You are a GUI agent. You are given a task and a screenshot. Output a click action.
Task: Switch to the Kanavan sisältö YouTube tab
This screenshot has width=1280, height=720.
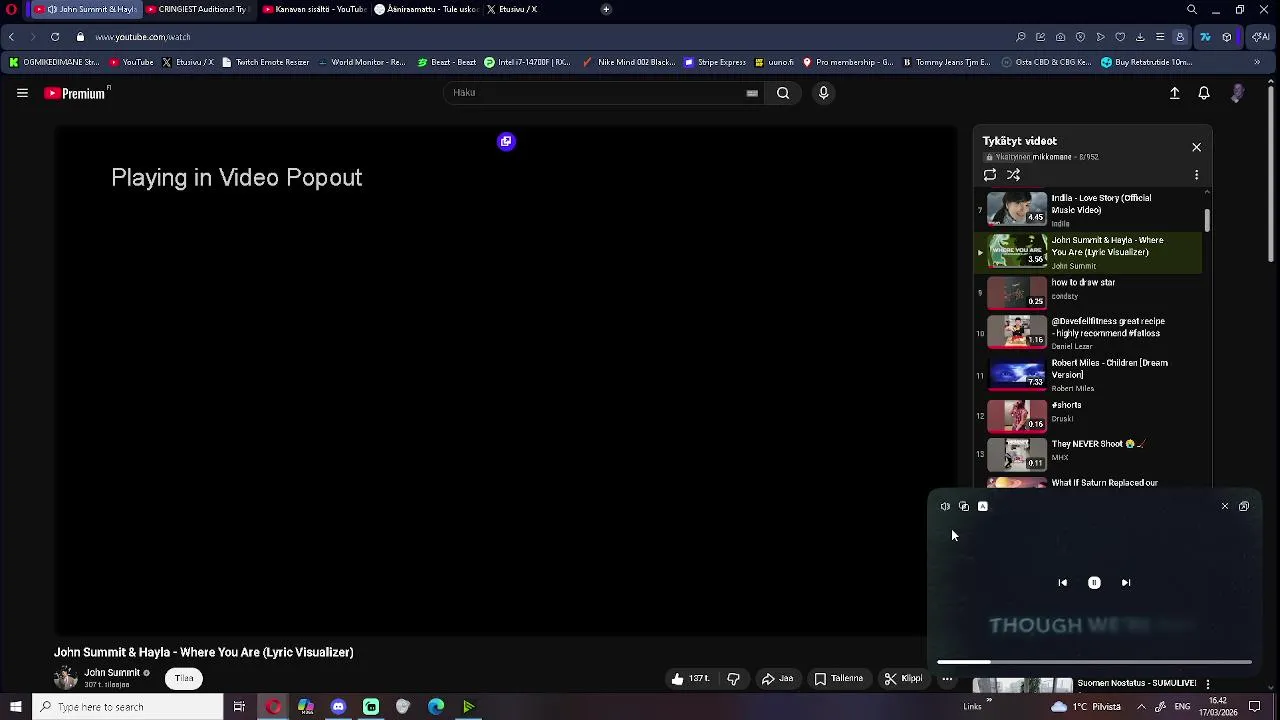coord(315,9)
